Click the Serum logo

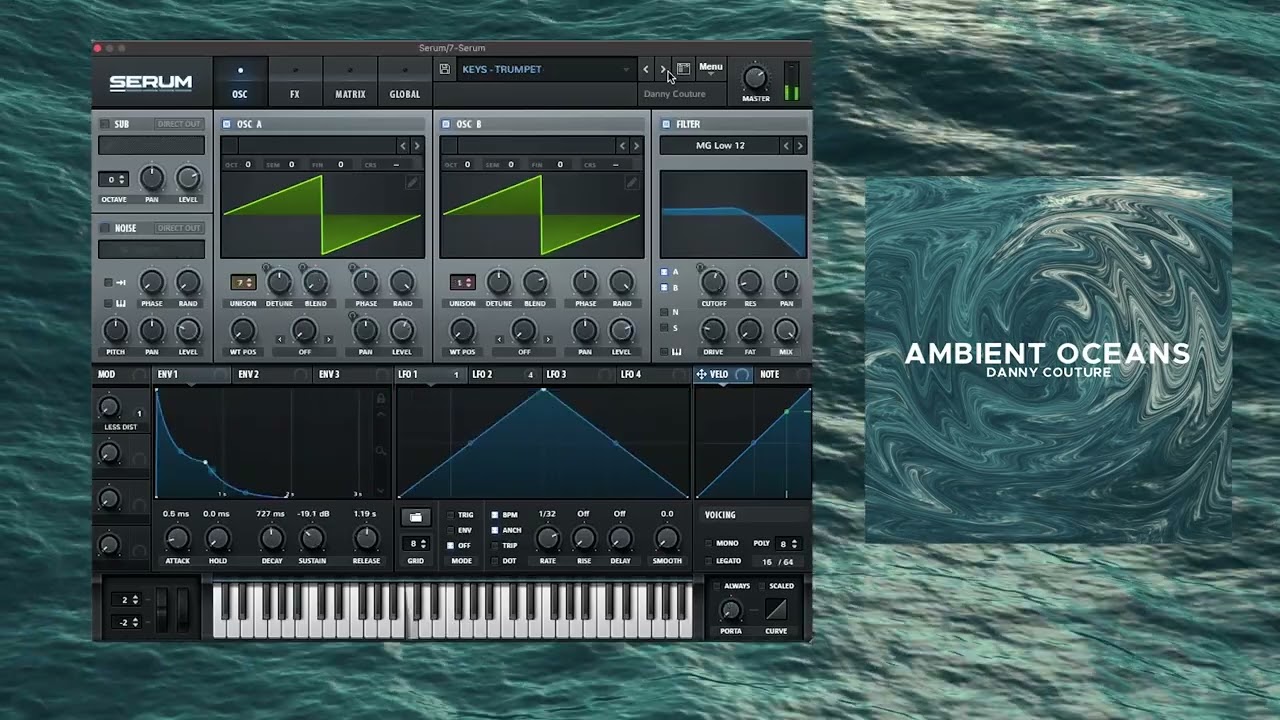[x=150, y=83]
